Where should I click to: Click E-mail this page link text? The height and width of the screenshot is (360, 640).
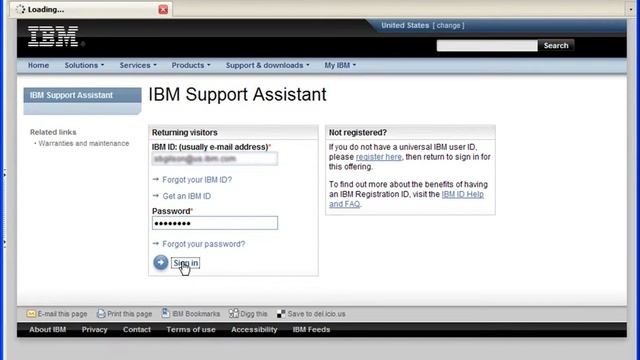62,314
